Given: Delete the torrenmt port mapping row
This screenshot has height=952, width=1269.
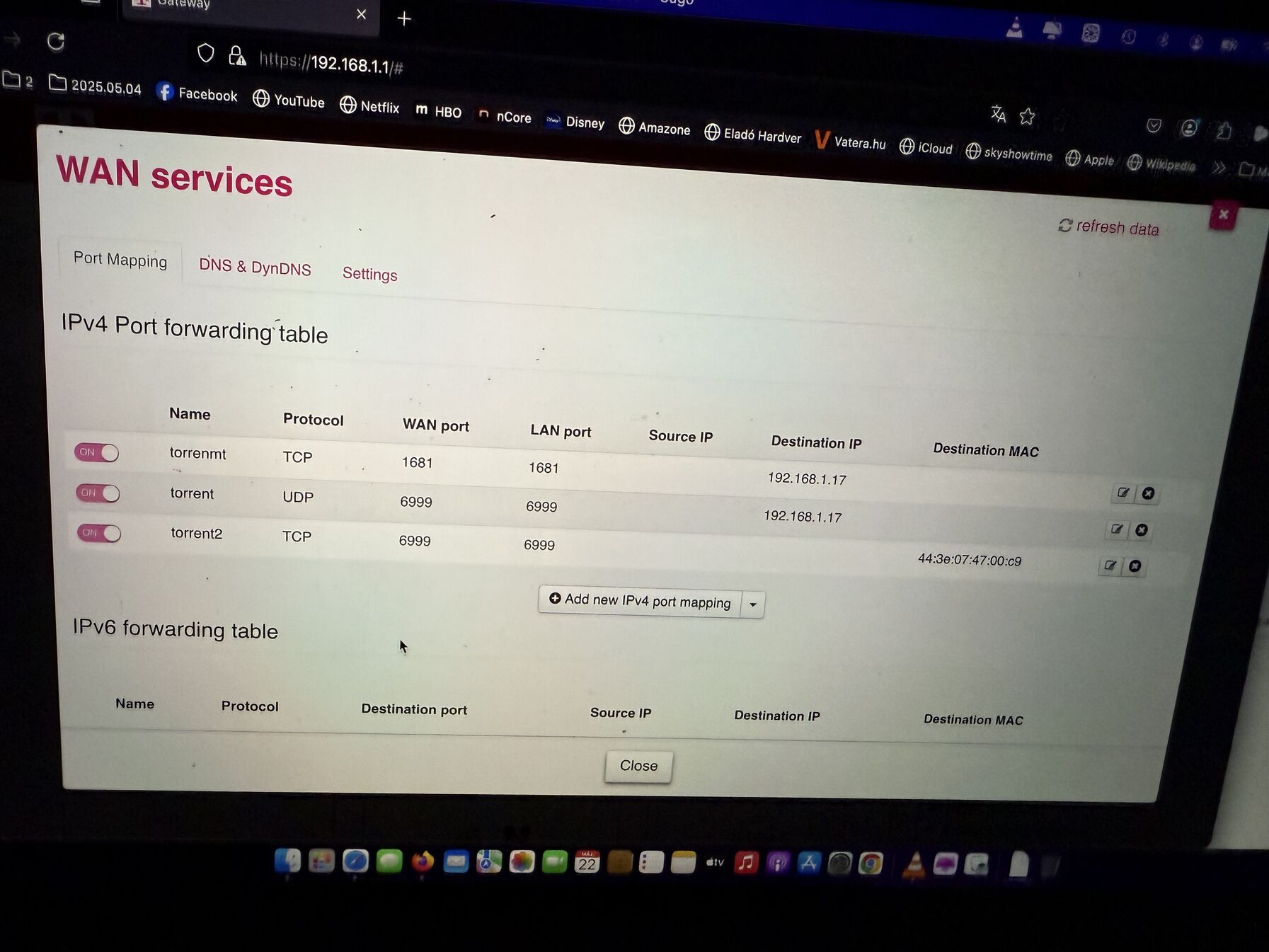Looking at the screenshot, I should 1148,493.
